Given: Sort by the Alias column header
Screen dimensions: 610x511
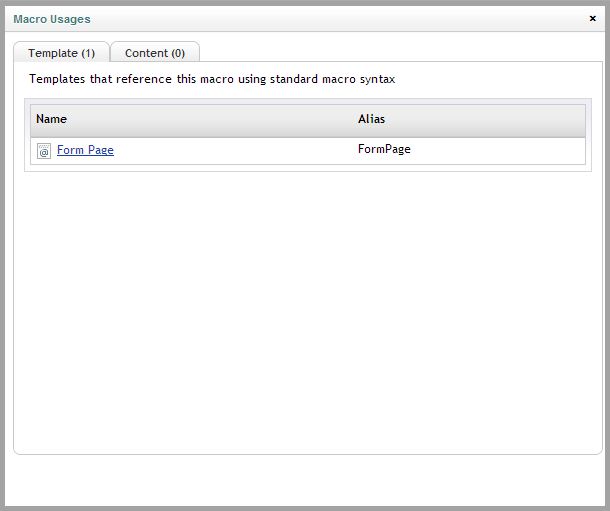Looking at the screenshot, I should pos(371,119).
